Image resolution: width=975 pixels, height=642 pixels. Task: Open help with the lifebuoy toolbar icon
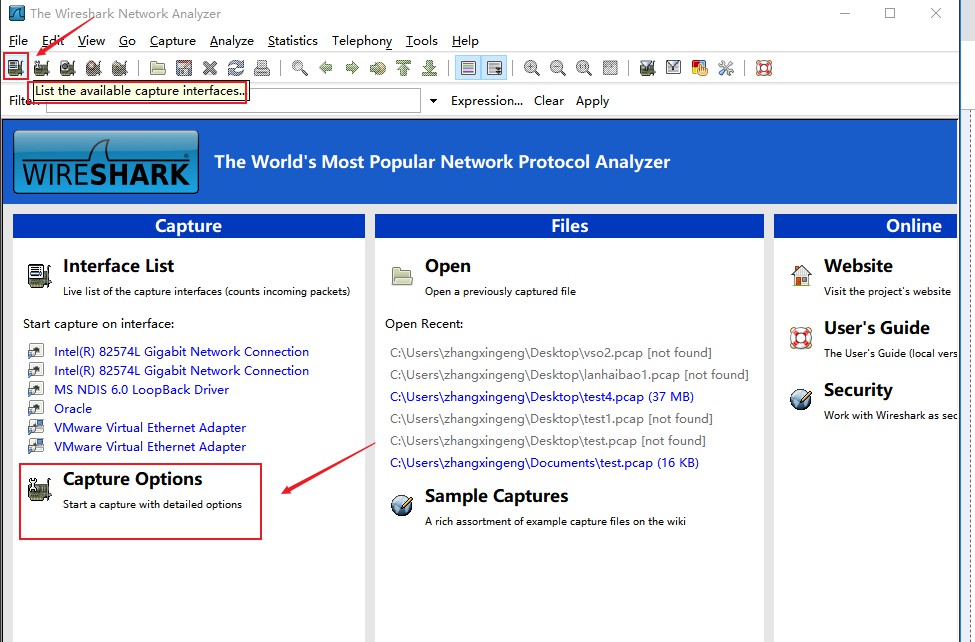[x=764, y=67]
